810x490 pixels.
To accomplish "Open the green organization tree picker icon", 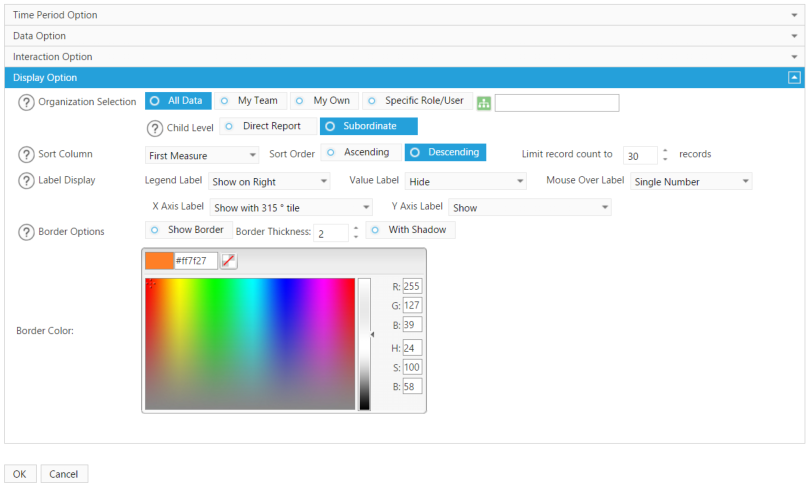I will [484, 103].
